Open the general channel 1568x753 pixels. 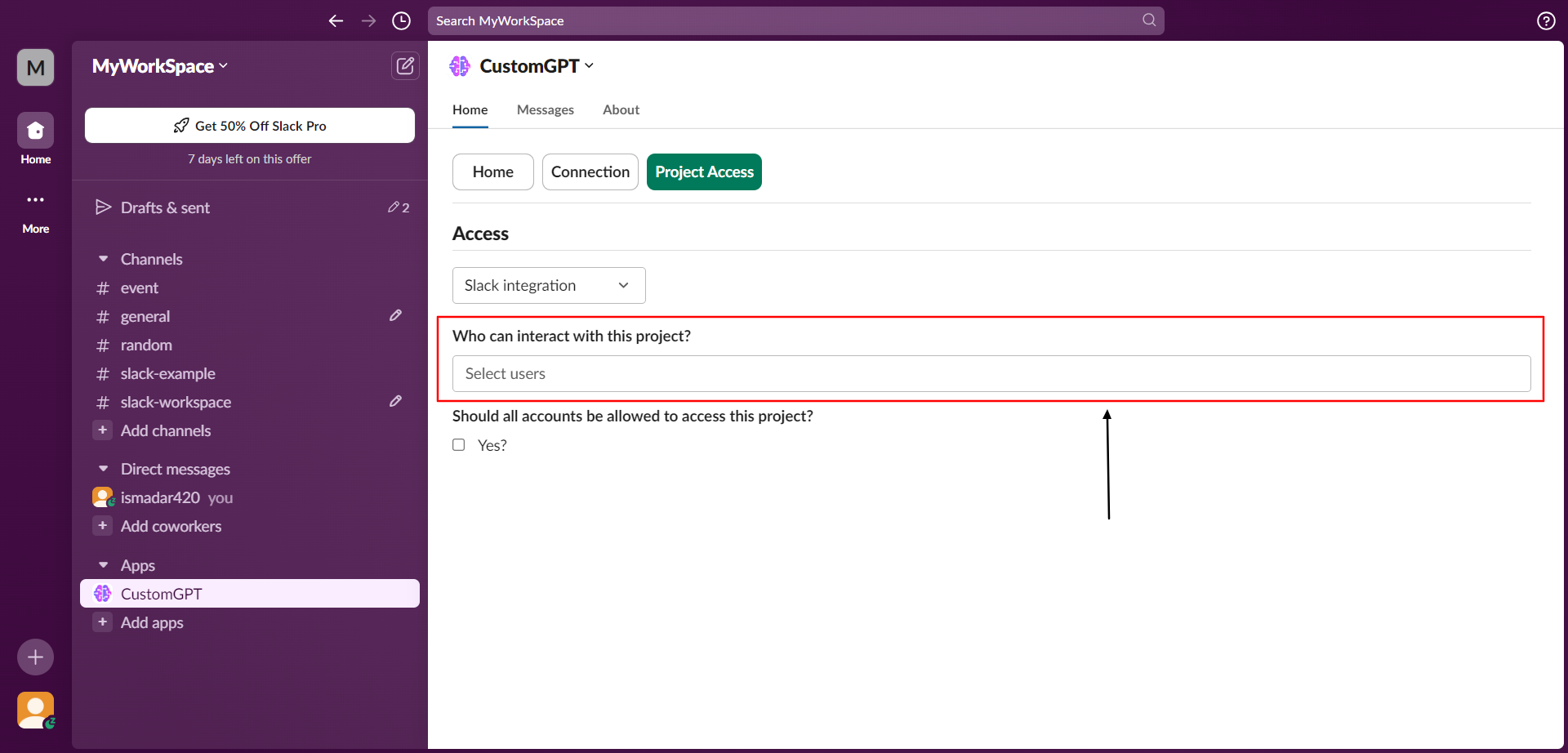click(250, 316)
